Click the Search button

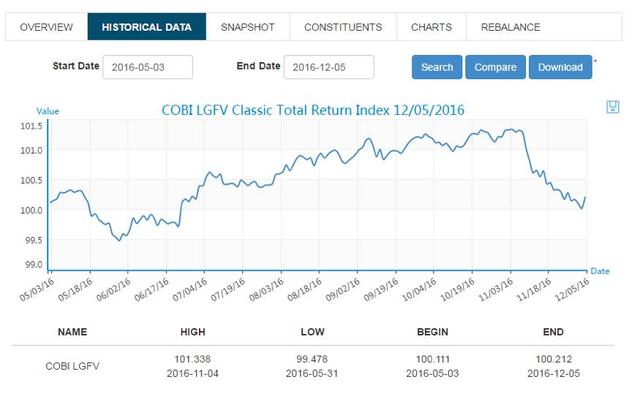coord(437,67)
